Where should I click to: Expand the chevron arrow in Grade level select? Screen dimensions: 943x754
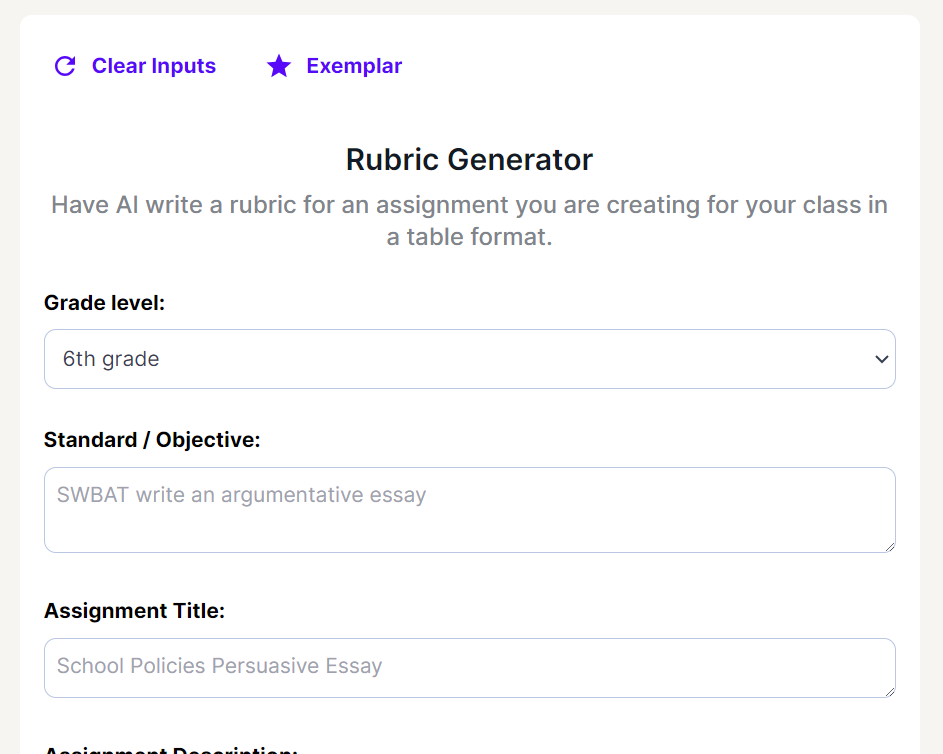click(x=881, y=359)
